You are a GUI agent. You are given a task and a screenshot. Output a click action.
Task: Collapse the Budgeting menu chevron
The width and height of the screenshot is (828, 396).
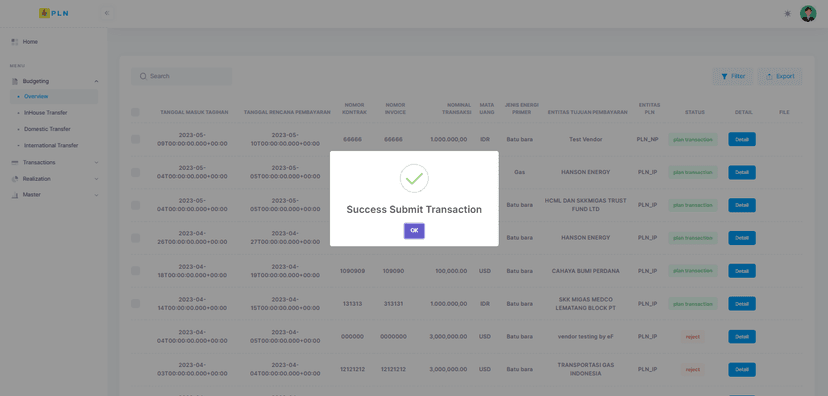coord(96,81)
